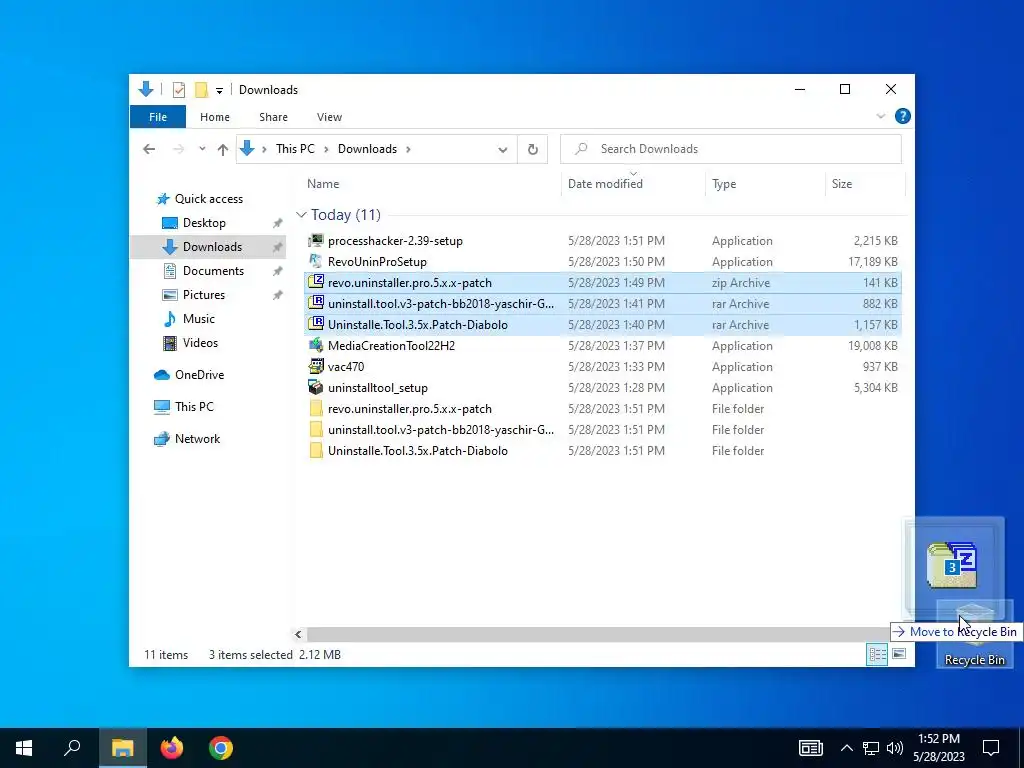Select the vac470 application file
Screen dimensions: 1024x768
click(602, 366)
